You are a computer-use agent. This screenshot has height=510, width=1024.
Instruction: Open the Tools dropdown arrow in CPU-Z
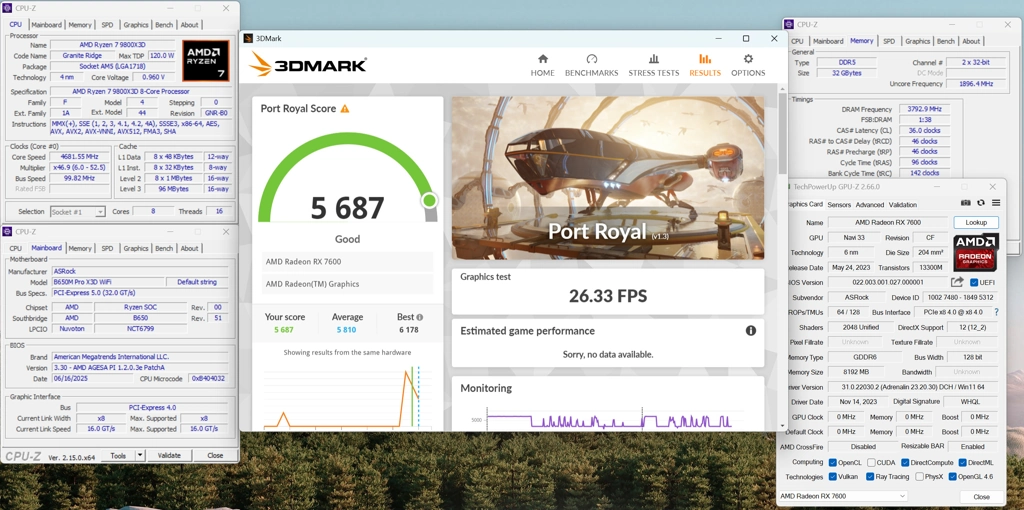(140, 455)
